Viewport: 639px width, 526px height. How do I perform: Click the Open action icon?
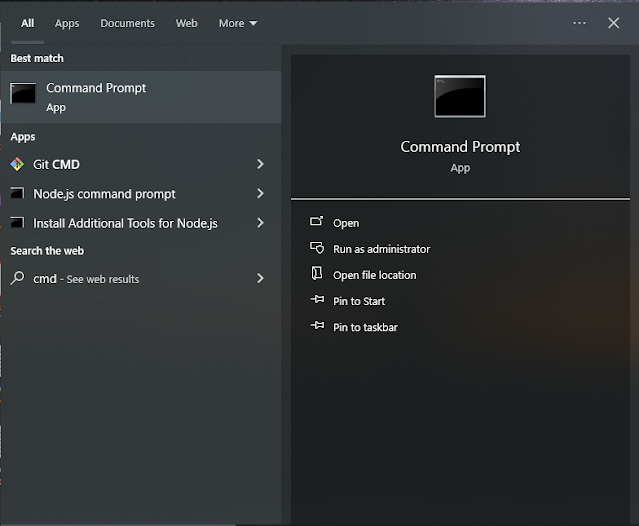tap(317, 221)
